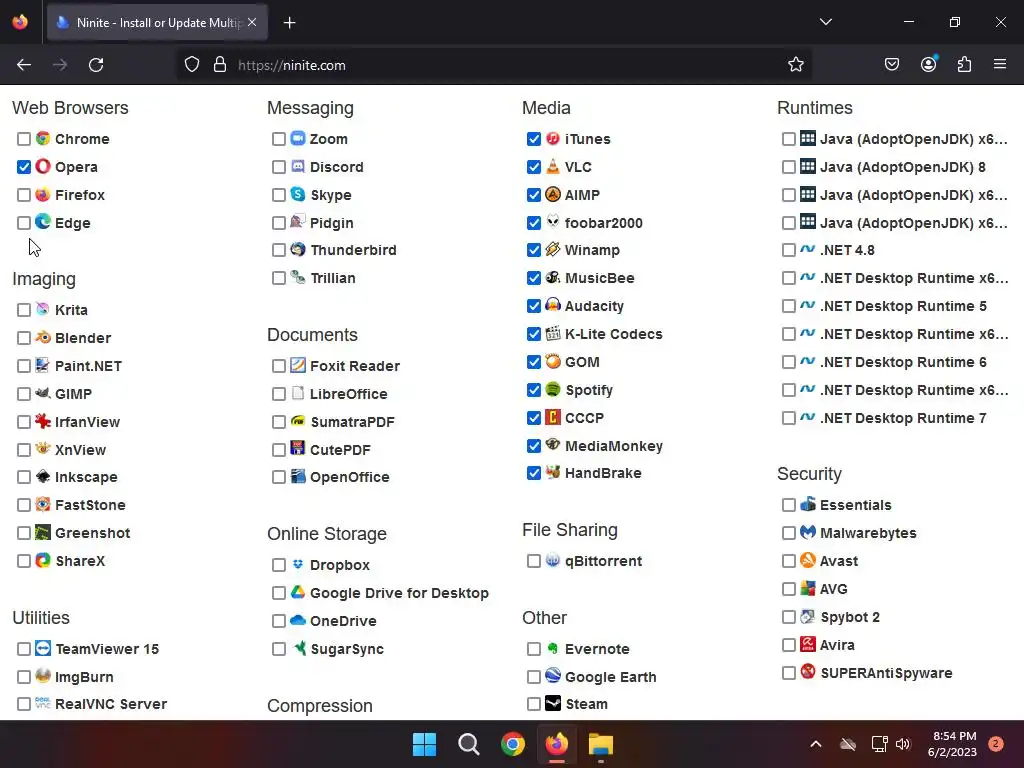Close the Ninite tab
Image resolution: width=1024 pixels, height=768 pixels.
click(252, 22)
